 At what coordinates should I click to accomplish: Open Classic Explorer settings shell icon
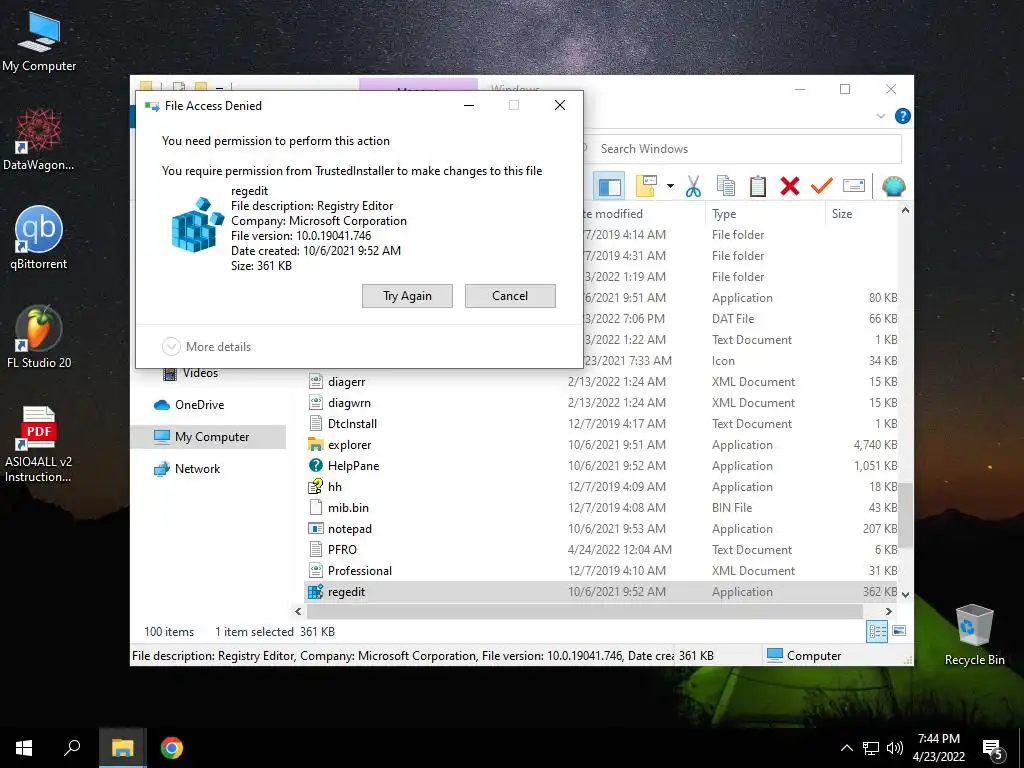[893, 186]
